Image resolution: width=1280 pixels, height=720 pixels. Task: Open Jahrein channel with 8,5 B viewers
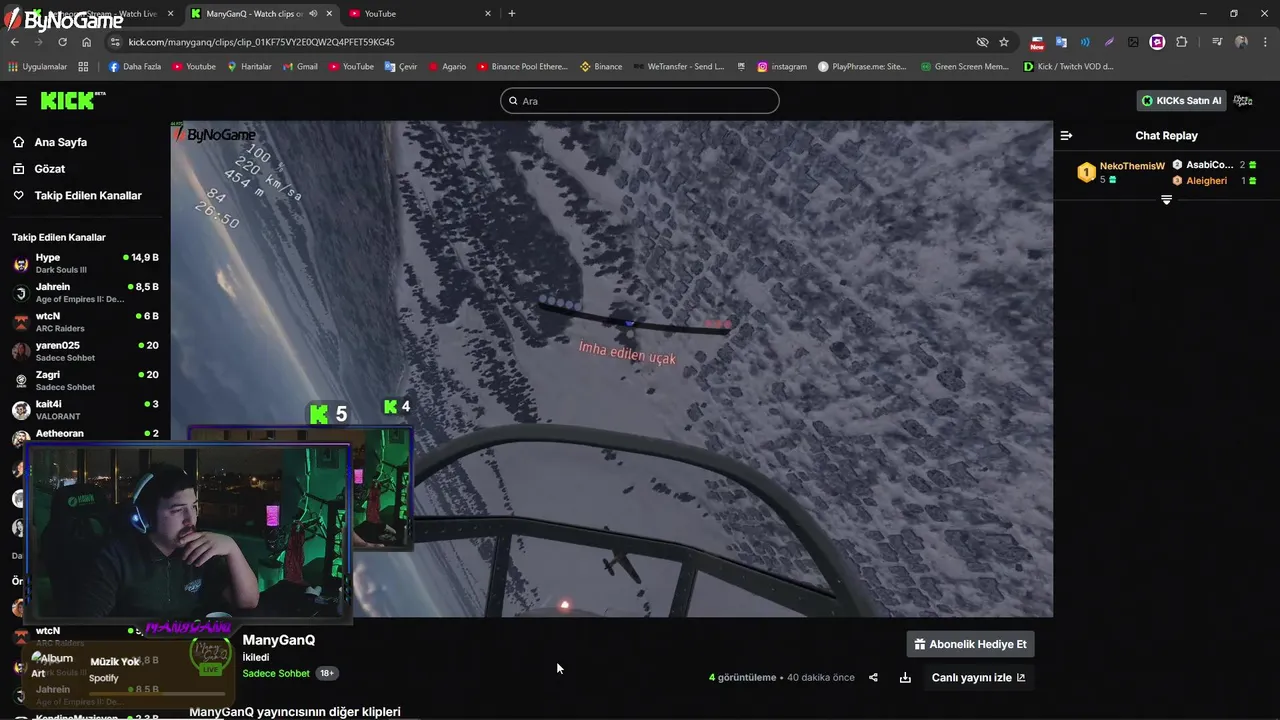tap(85, 292)
